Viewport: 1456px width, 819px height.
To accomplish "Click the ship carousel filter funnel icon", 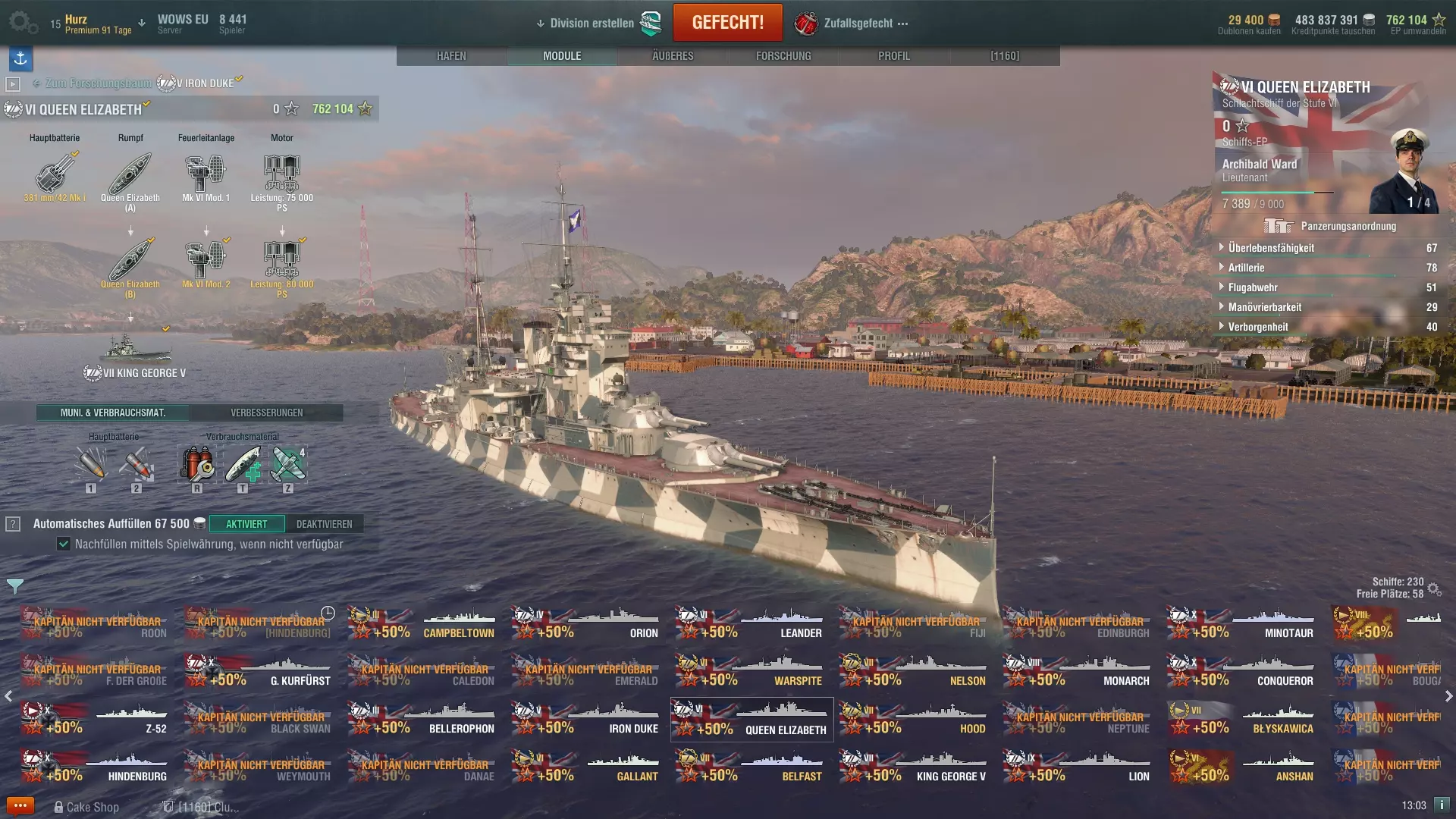I will click(x=15, y=586).
